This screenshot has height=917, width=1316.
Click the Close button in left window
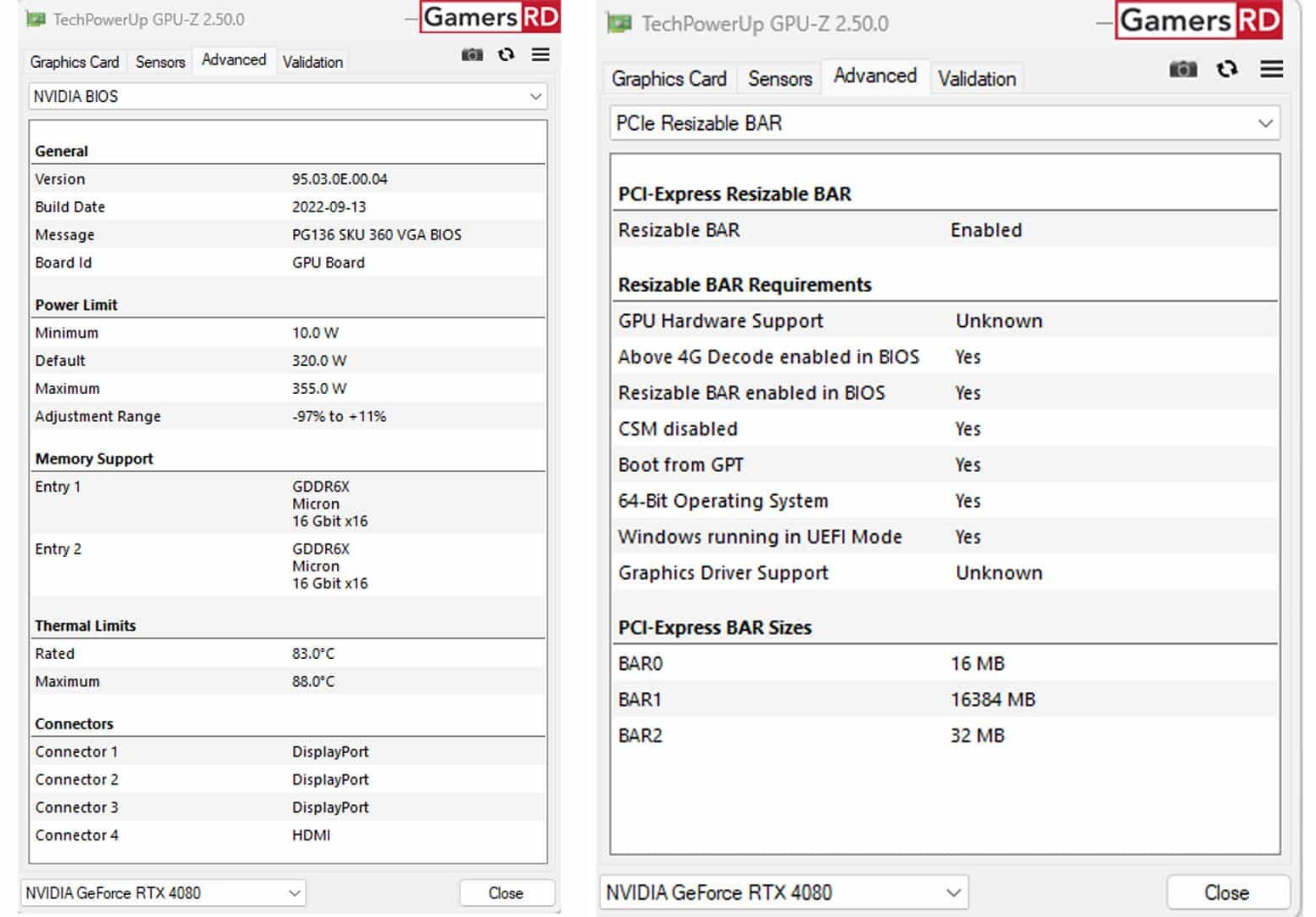pyautogui.click(x=506, y=893)
